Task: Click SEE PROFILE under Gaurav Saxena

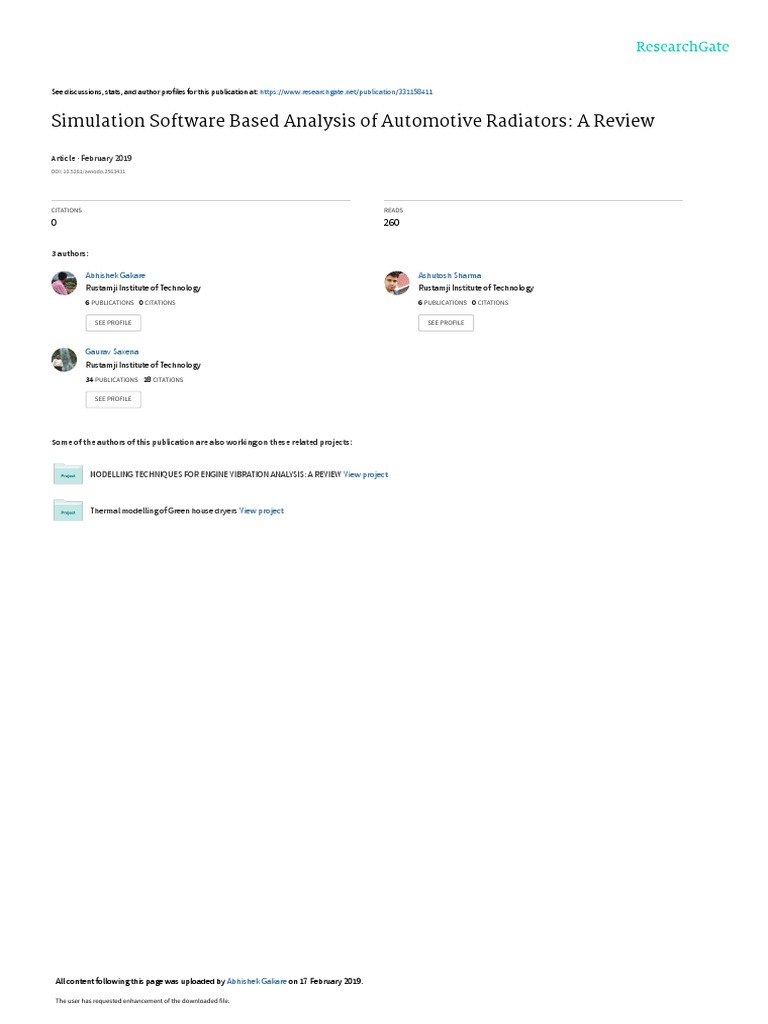Action: tap(113, 399)
